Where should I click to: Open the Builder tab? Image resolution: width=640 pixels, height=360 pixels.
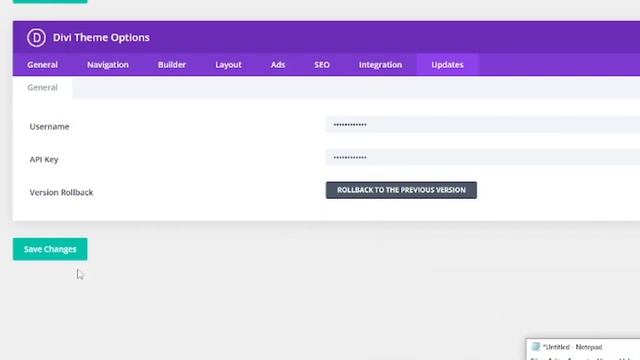172,64
